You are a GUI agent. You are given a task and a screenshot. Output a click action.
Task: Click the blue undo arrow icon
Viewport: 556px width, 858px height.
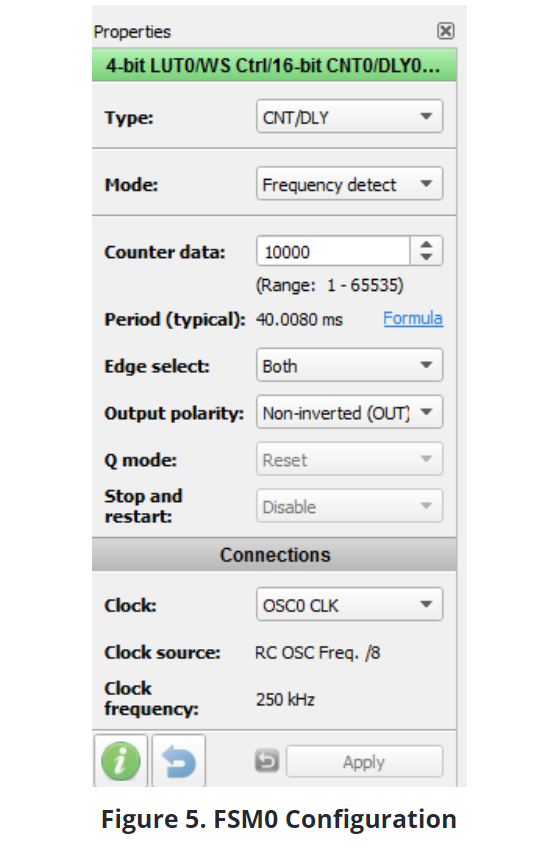[178, 761]
